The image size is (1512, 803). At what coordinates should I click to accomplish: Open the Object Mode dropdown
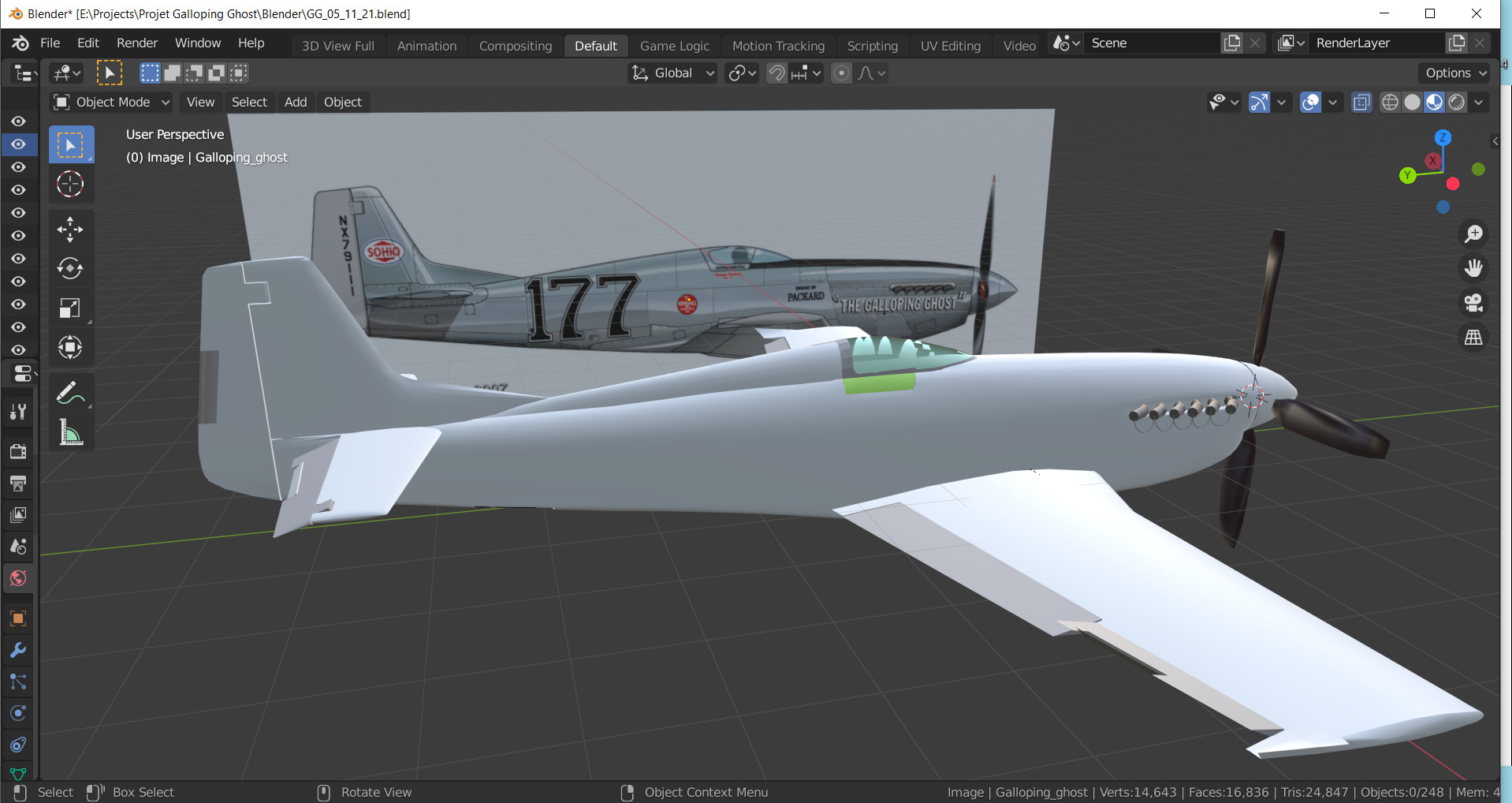[x=111, y=103]
